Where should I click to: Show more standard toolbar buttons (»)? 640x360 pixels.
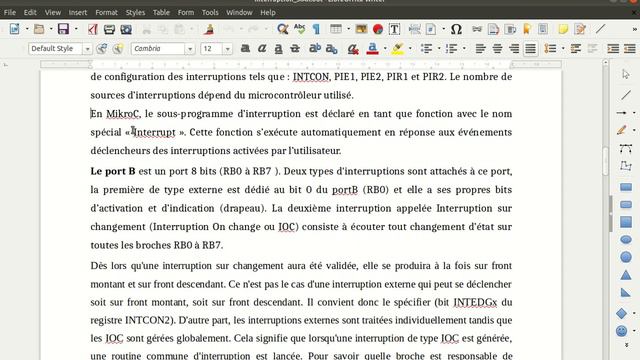(634, 29)
